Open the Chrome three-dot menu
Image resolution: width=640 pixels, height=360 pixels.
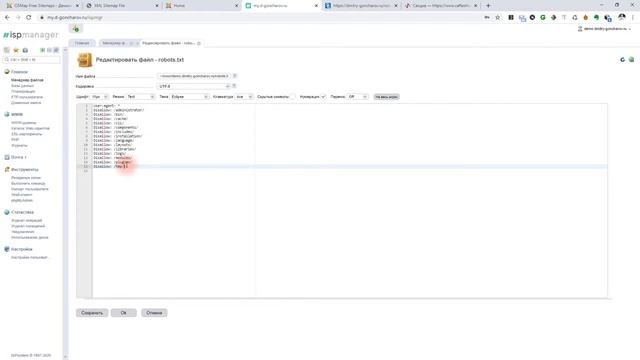pyautogui.click(x=633, y=18)
